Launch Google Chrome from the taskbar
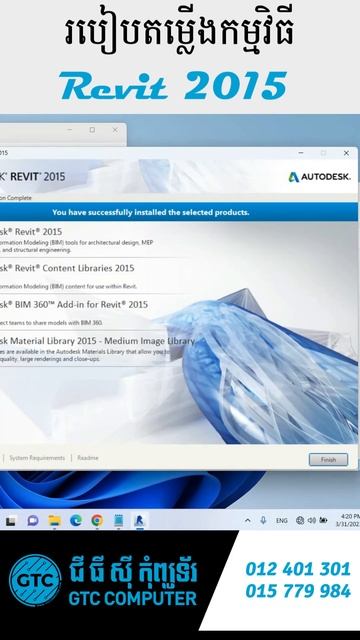Screen dimensions: 360x640 pyautogui.click(x=97, y=520)
